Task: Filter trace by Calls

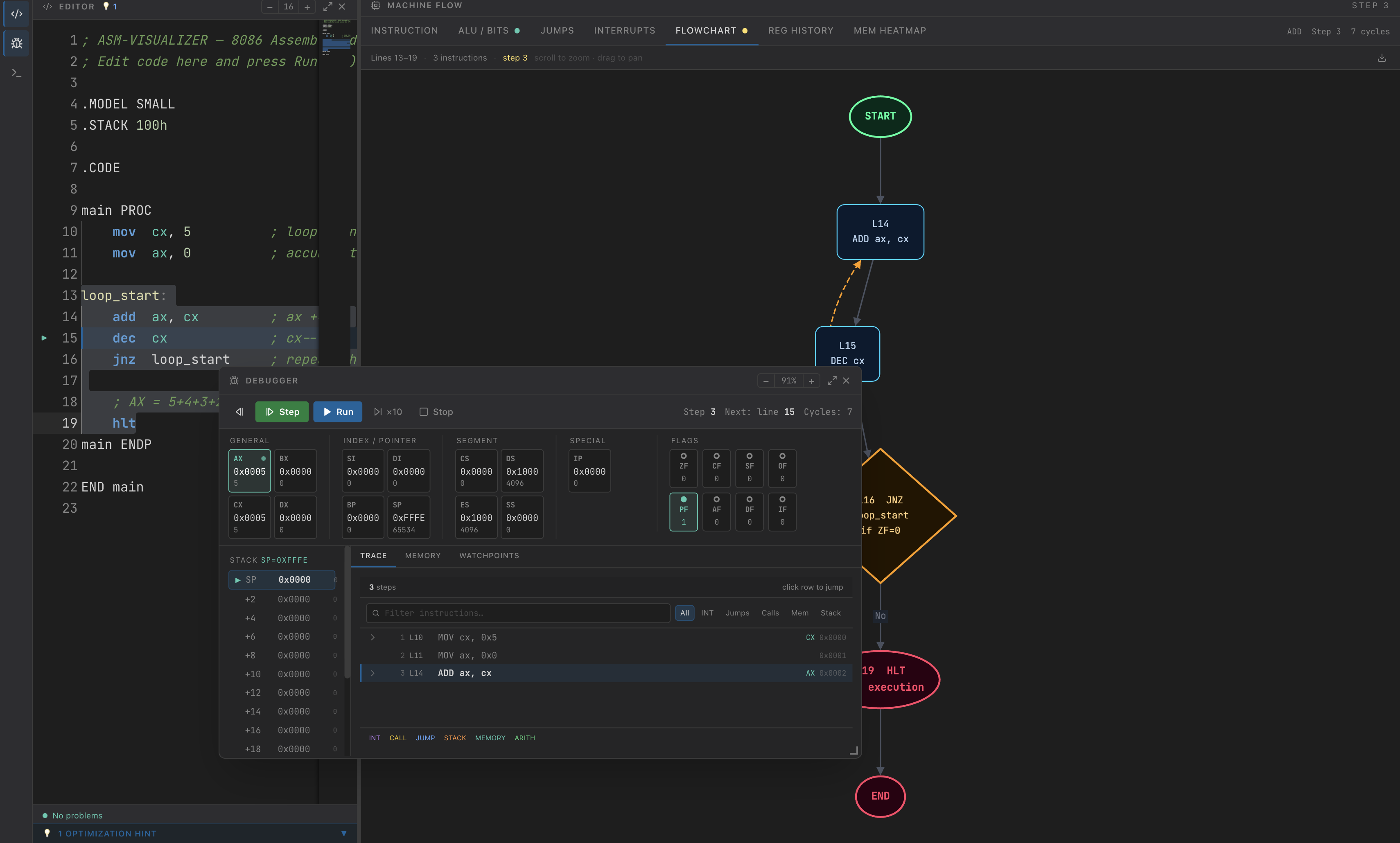Action: click(770, 613)
